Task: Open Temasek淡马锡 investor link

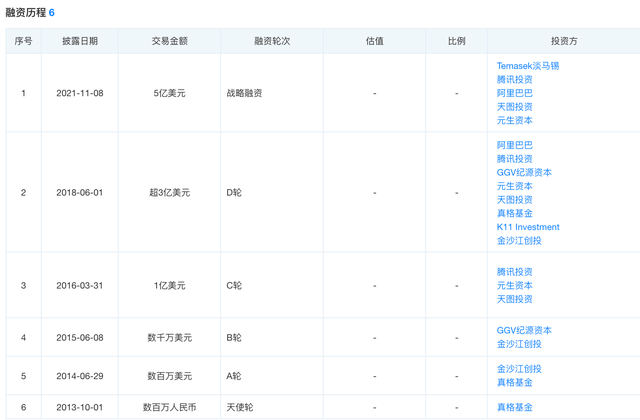Action: 527,66
